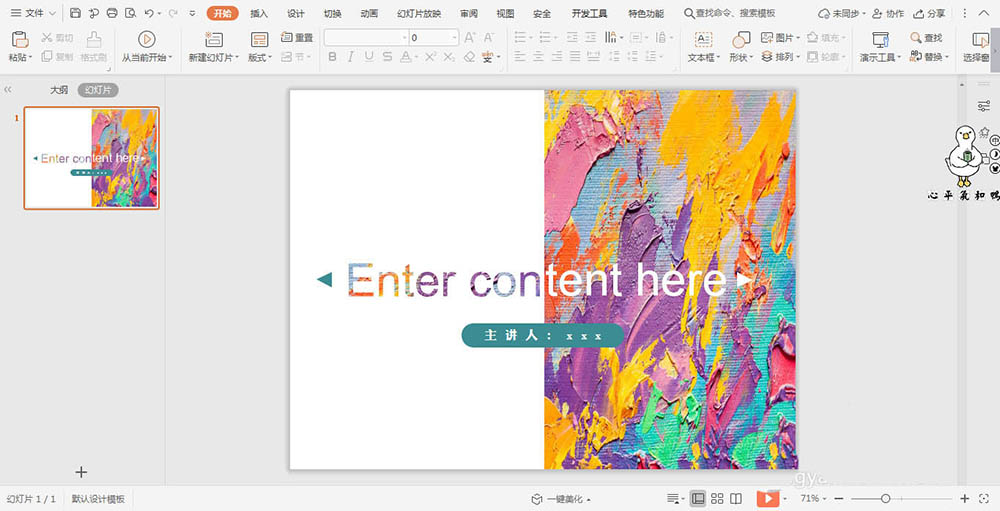Screen dimensions: 1000x511
Task: Open the Selection Pane (选择窗) icon
Action: (x=980, y=40)
